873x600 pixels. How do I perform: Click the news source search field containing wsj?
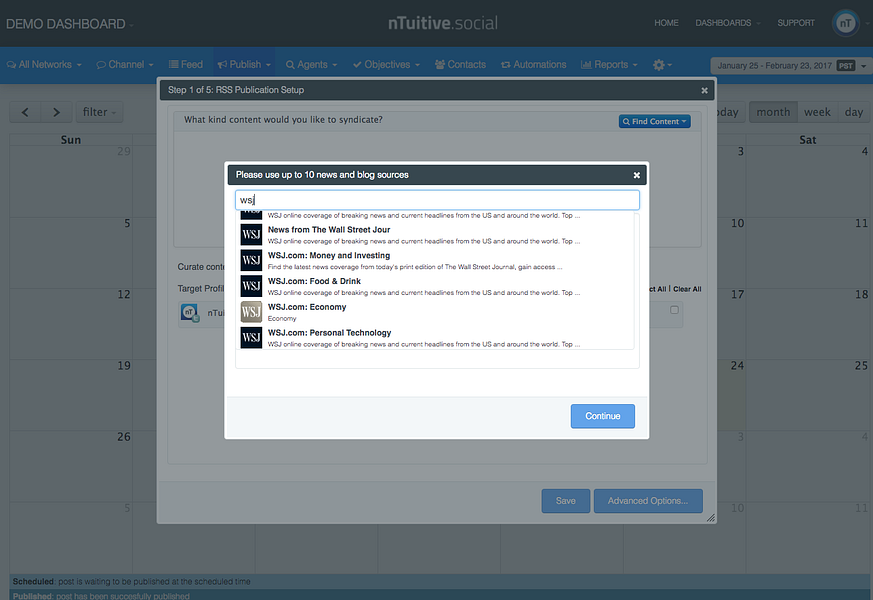coord(437,199)
